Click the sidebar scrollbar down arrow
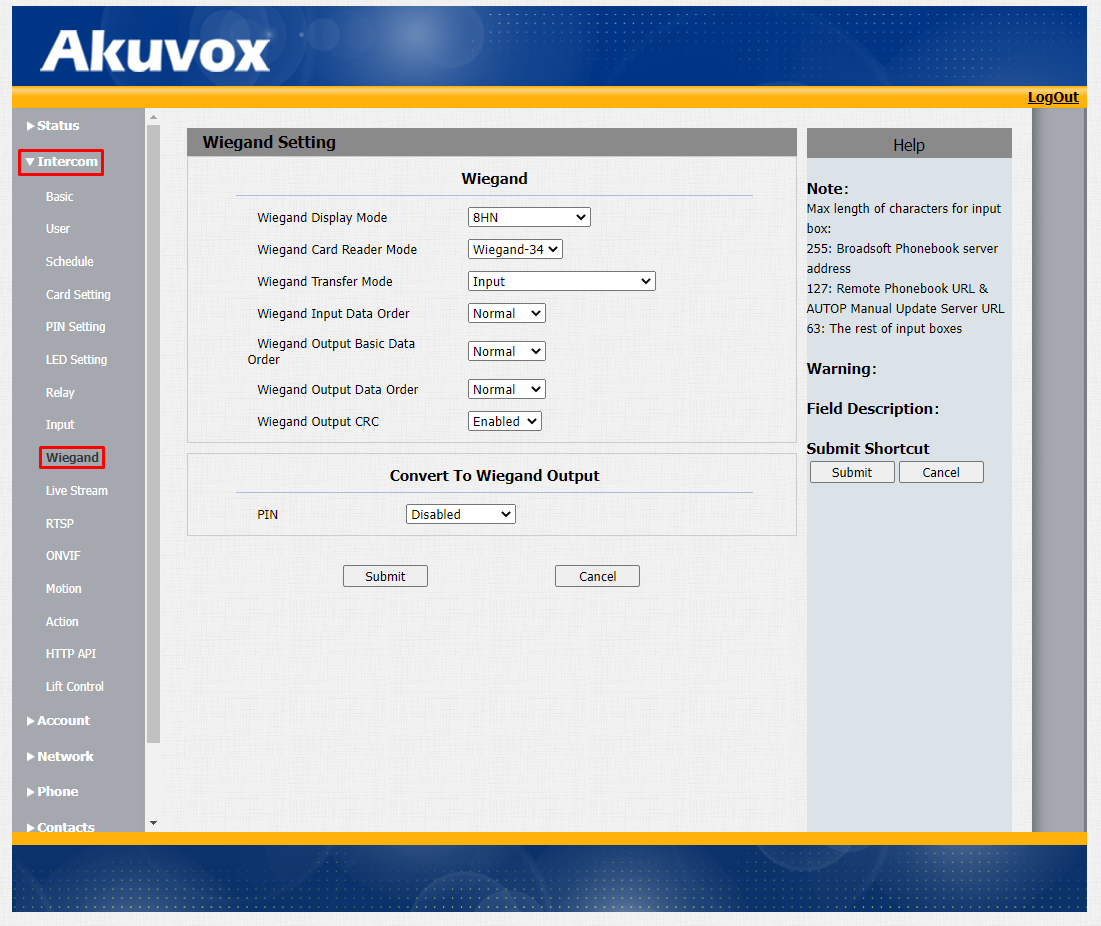 153,823
